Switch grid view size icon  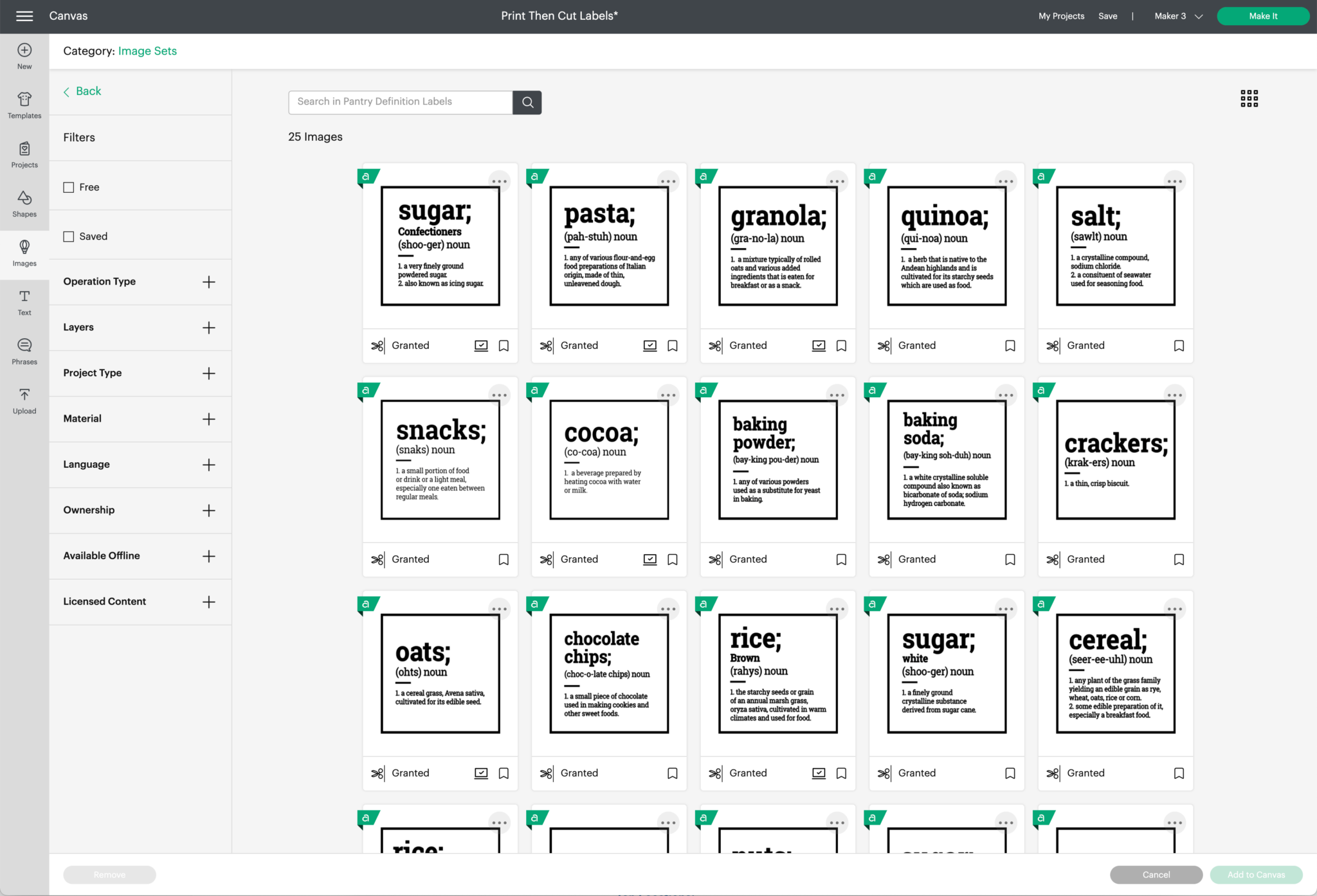1249,98
